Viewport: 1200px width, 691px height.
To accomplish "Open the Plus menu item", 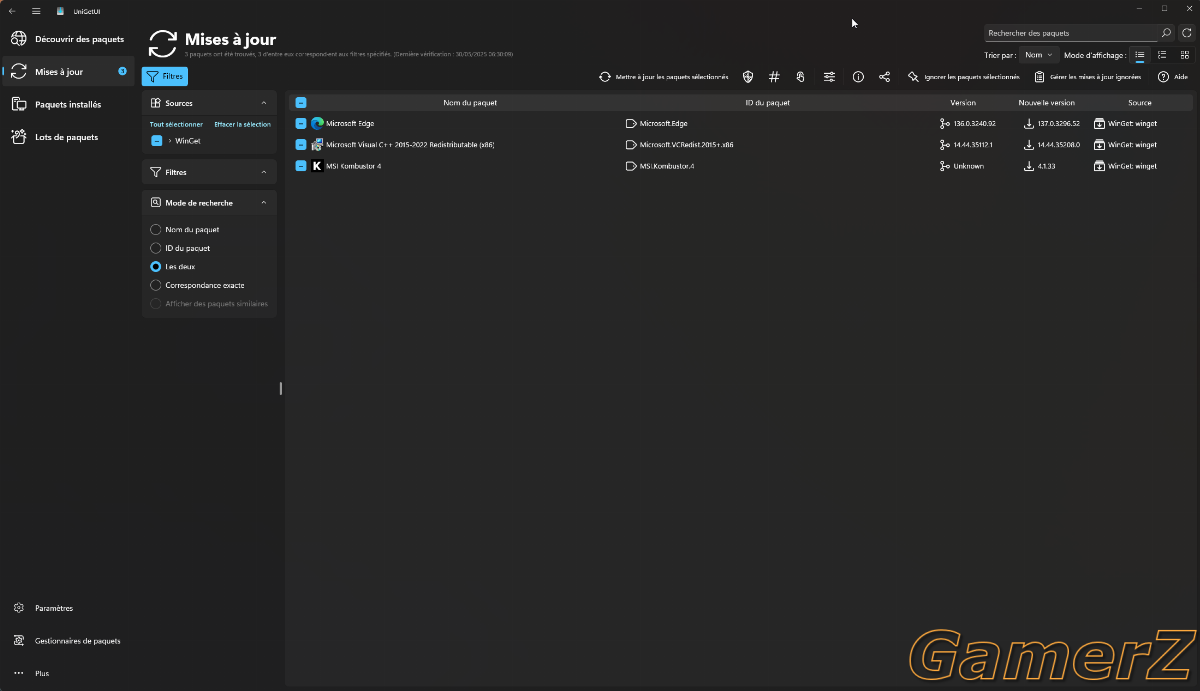I will (68, 674).
